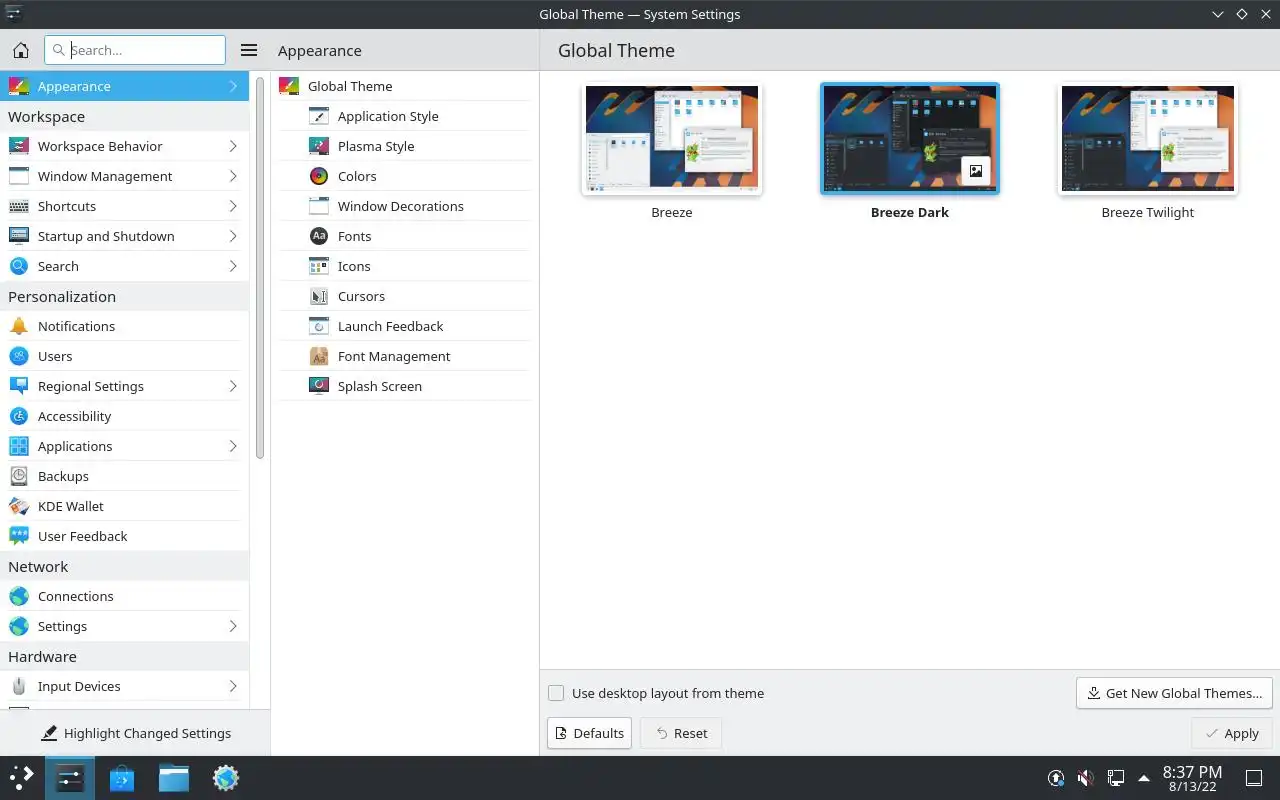Click the home icon in System Settings

click(x=20, y=50)
